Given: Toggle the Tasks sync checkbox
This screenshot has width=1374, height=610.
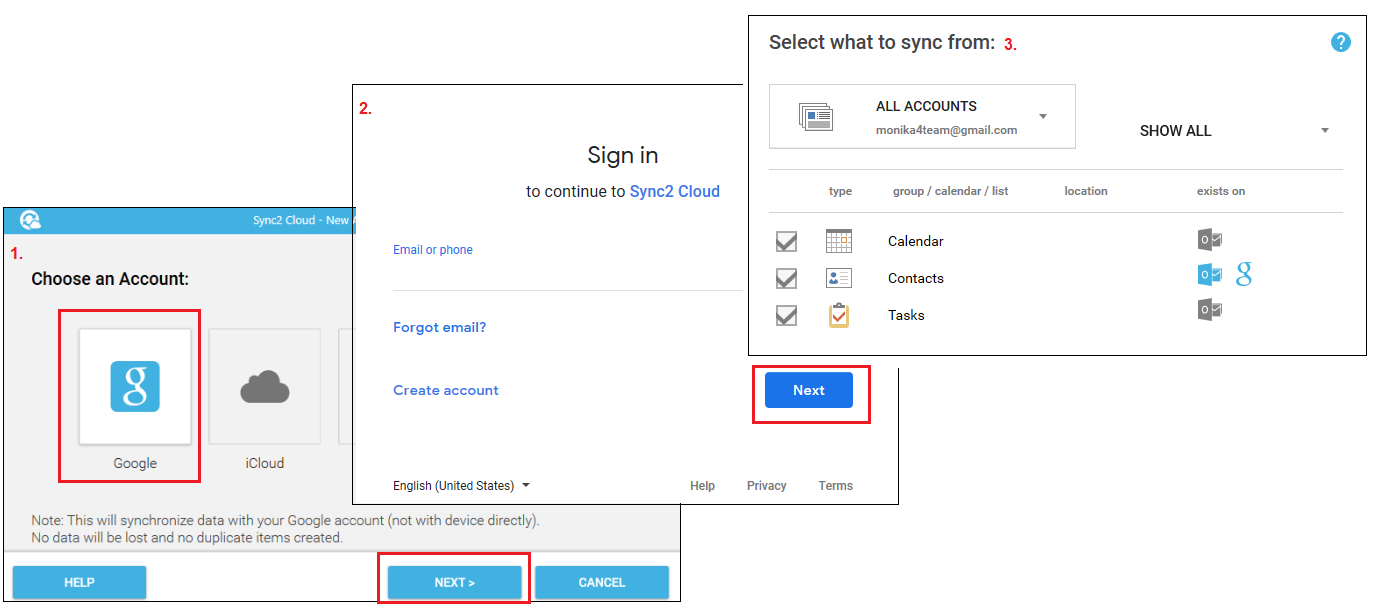Looking at the screenshot, I should click(x=787, y=316).
